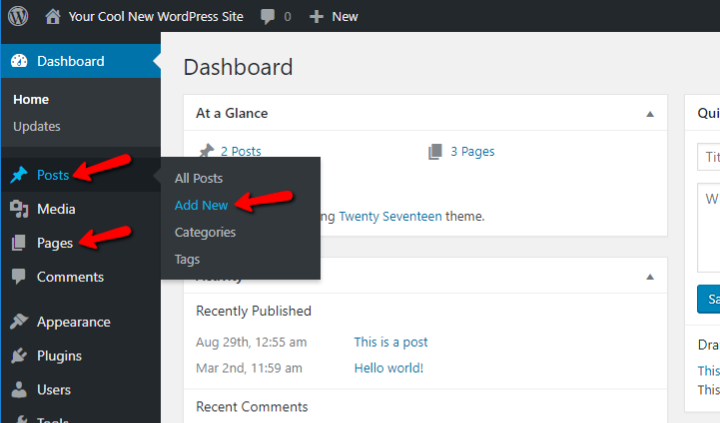Open the Twenty Seventeen theme link
This screenshot has height=423, width=720.
point(390,216)
